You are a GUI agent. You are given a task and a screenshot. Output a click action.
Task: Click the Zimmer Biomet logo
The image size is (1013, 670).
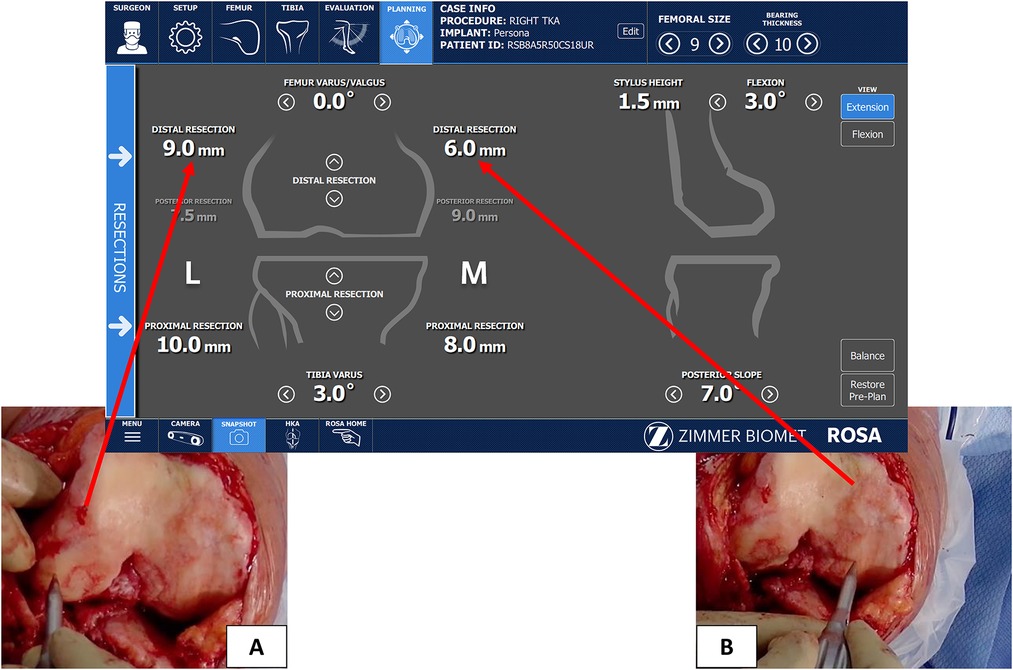coord(725,436)
